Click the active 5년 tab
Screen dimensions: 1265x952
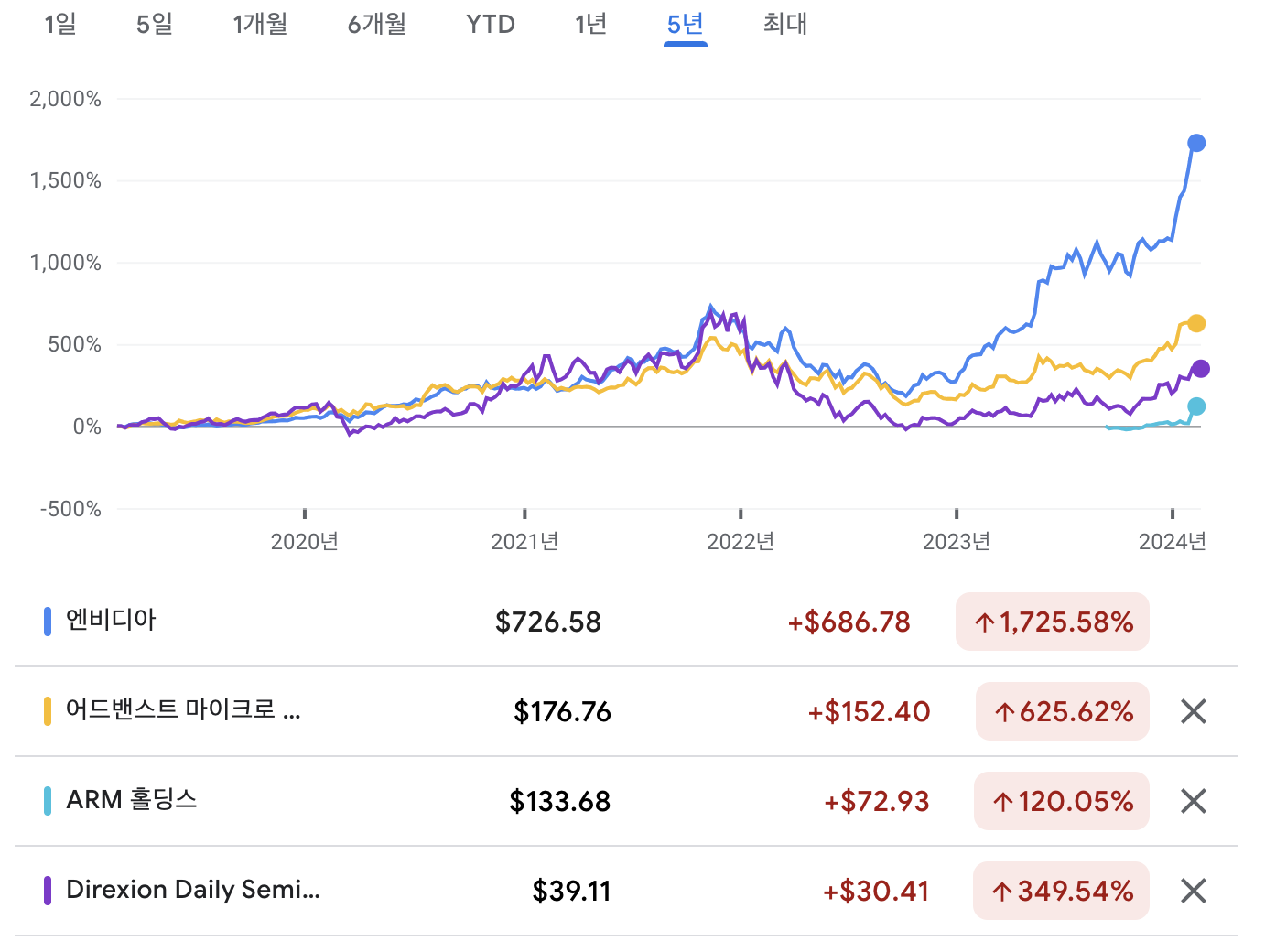click(x=686, y=24)
